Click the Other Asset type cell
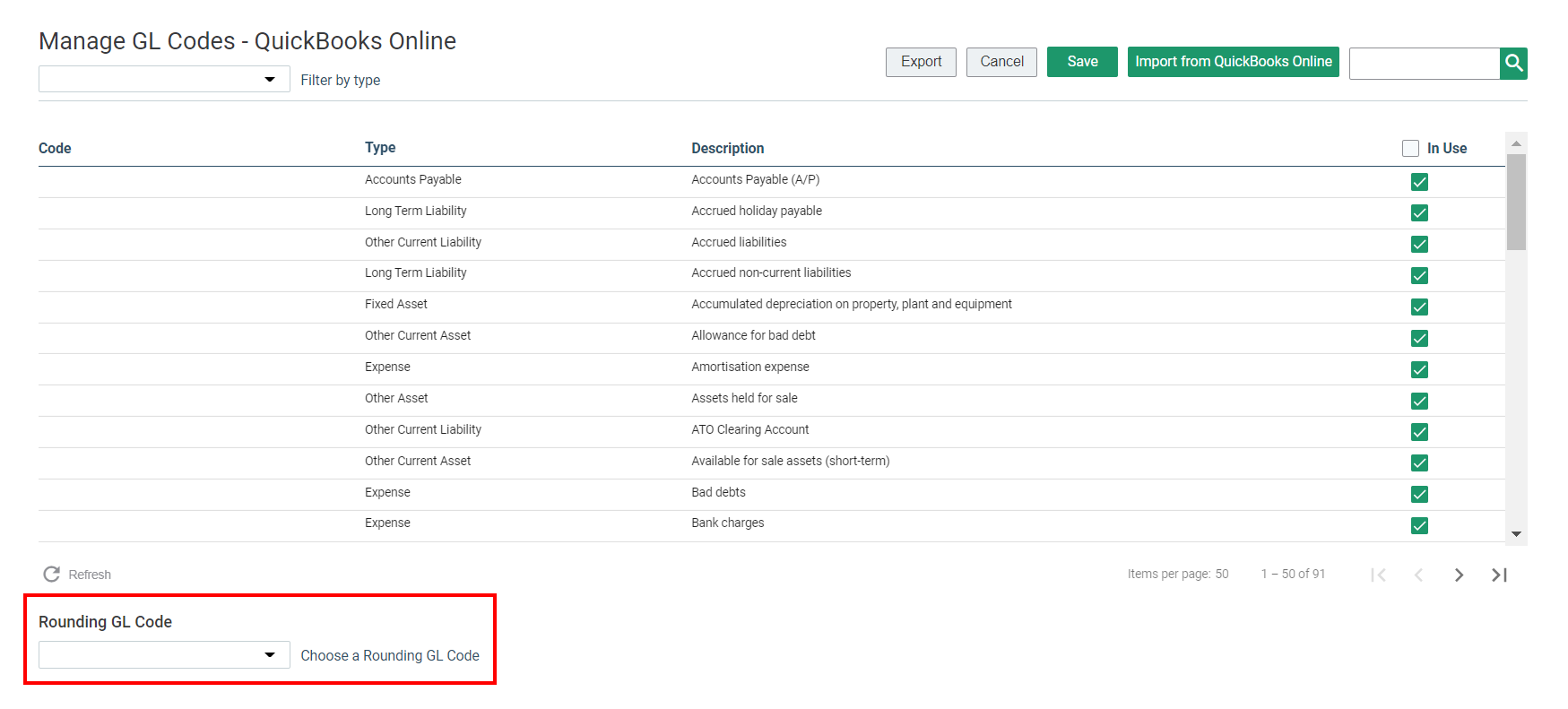 click(x=396, y=398)
